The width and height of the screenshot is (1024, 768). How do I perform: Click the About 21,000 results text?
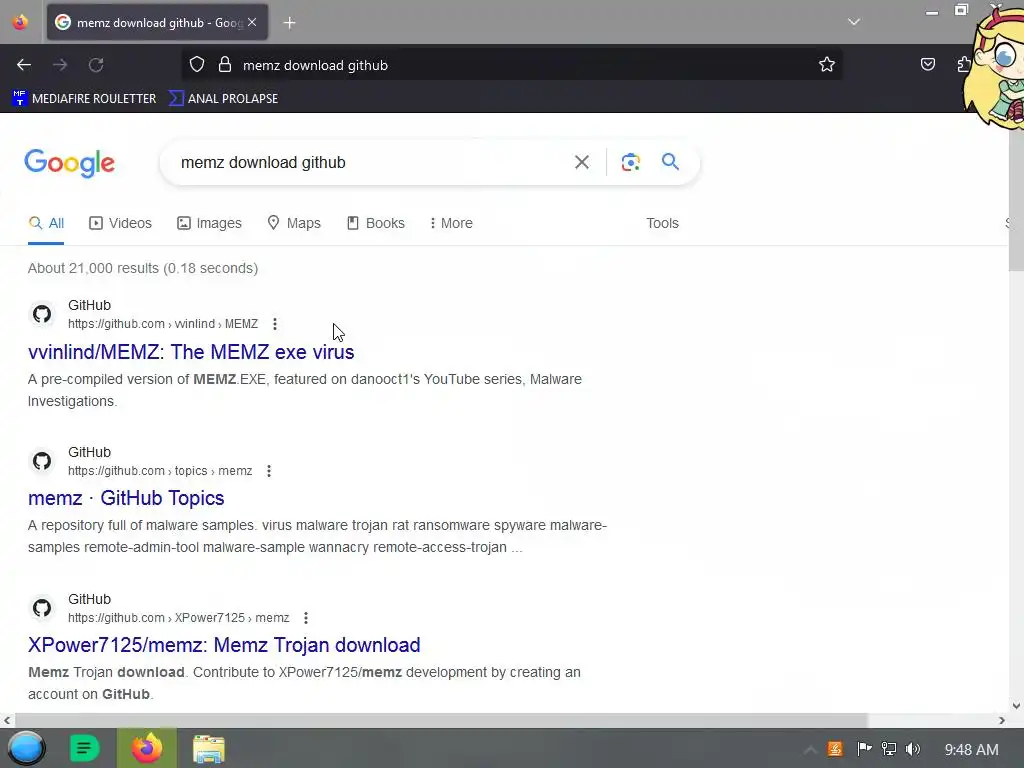coord(143,268)
